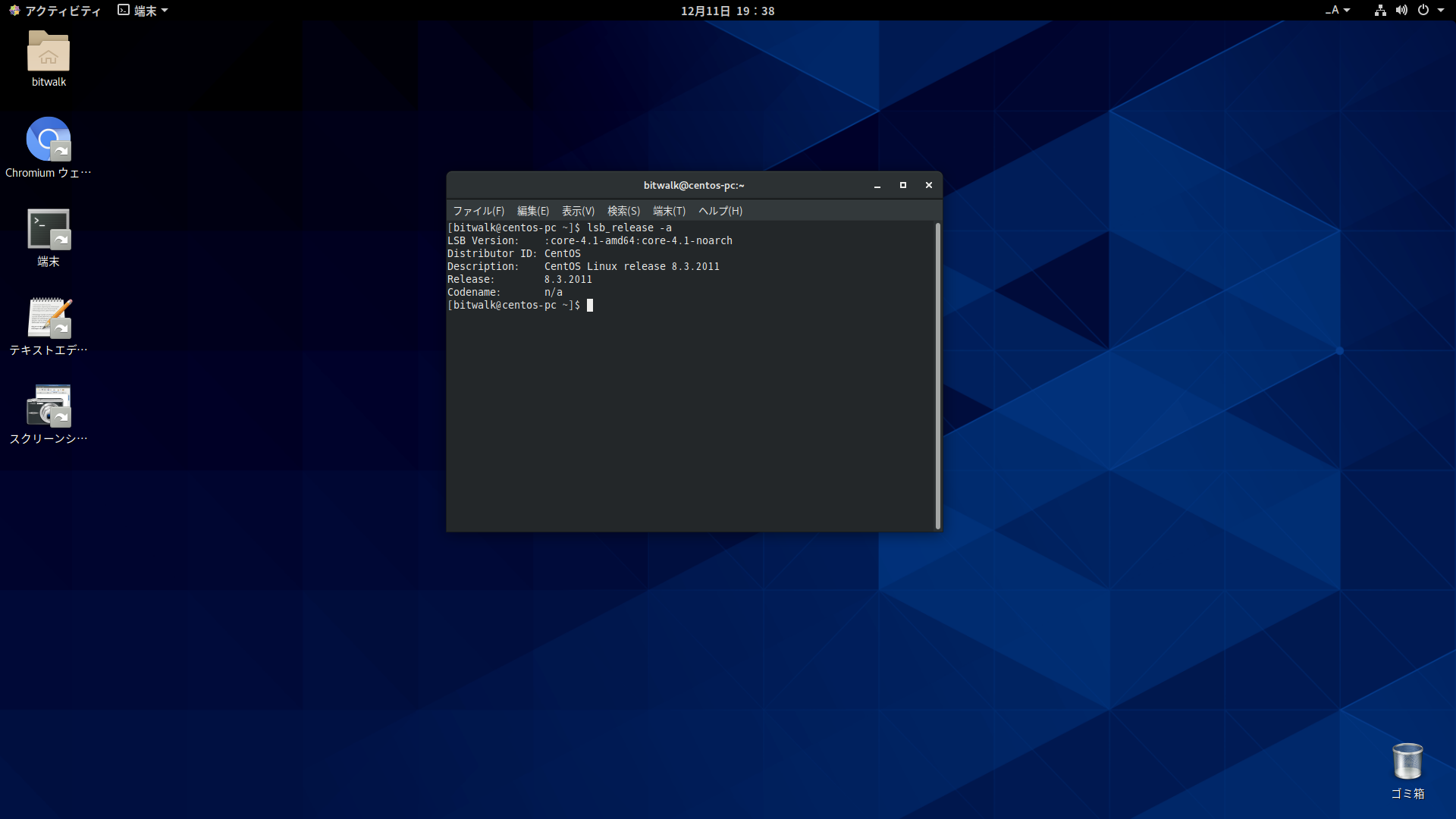
Task: Open the 表示(V) menu
Action: pyautogui.click(x=578, y=211)
